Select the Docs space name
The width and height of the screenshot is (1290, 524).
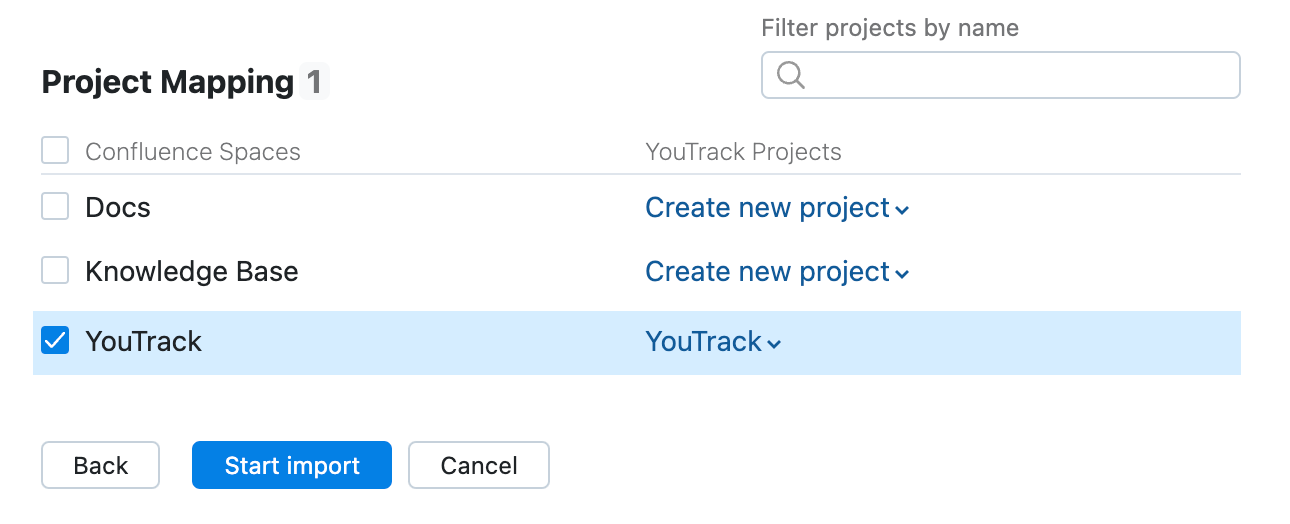point(118,208)
